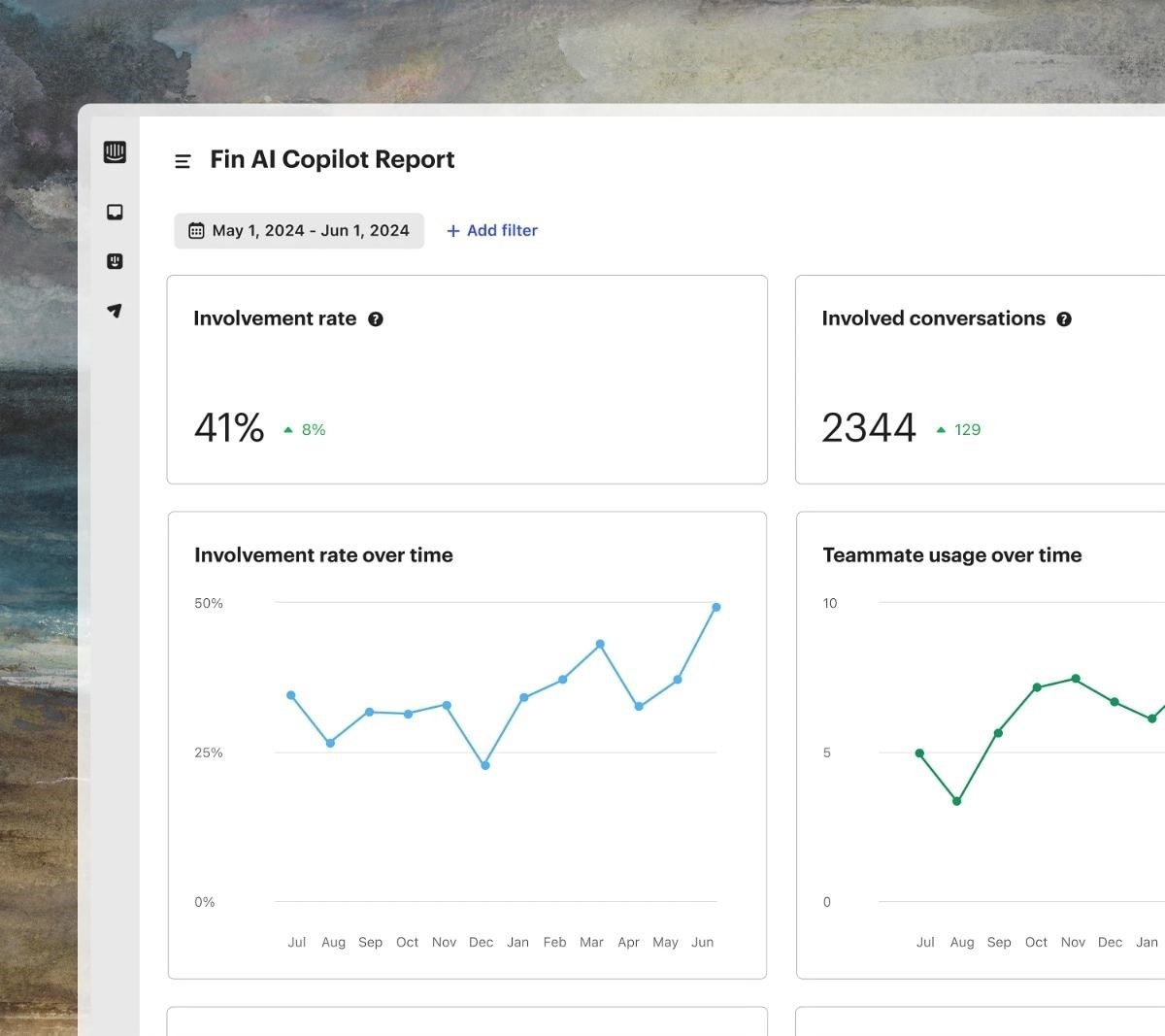Click the Fin AI Copilot Report title
1165x1036 pixels.
[x=332, y=159]
